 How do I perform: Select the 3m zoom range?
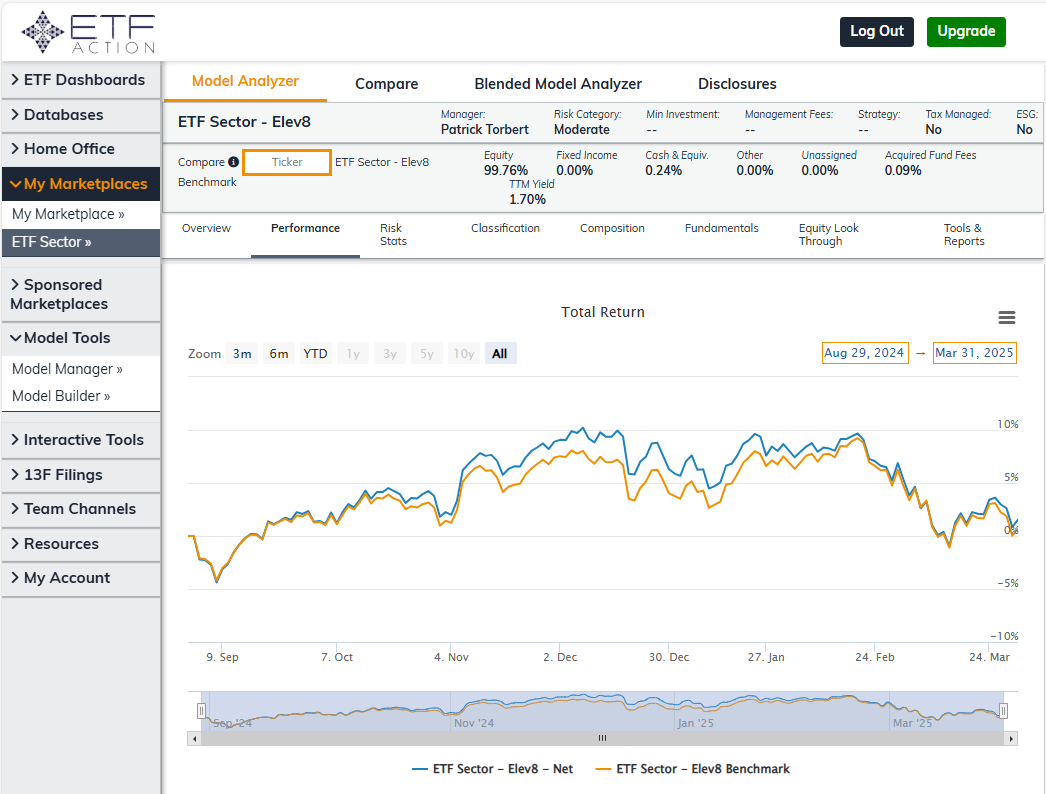click(242, 354)
